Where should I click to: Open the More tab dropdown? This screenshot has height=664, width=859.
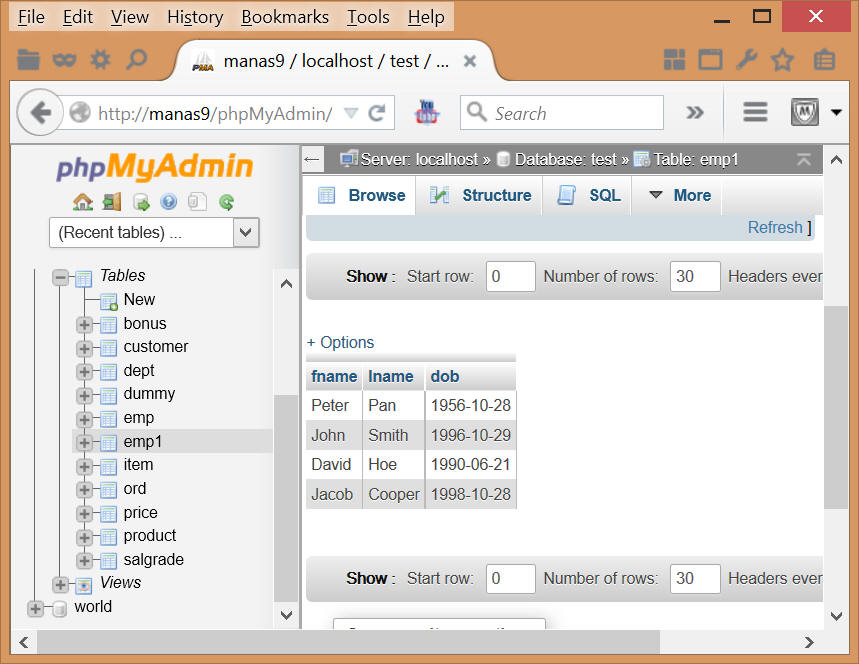click(679, 195)
